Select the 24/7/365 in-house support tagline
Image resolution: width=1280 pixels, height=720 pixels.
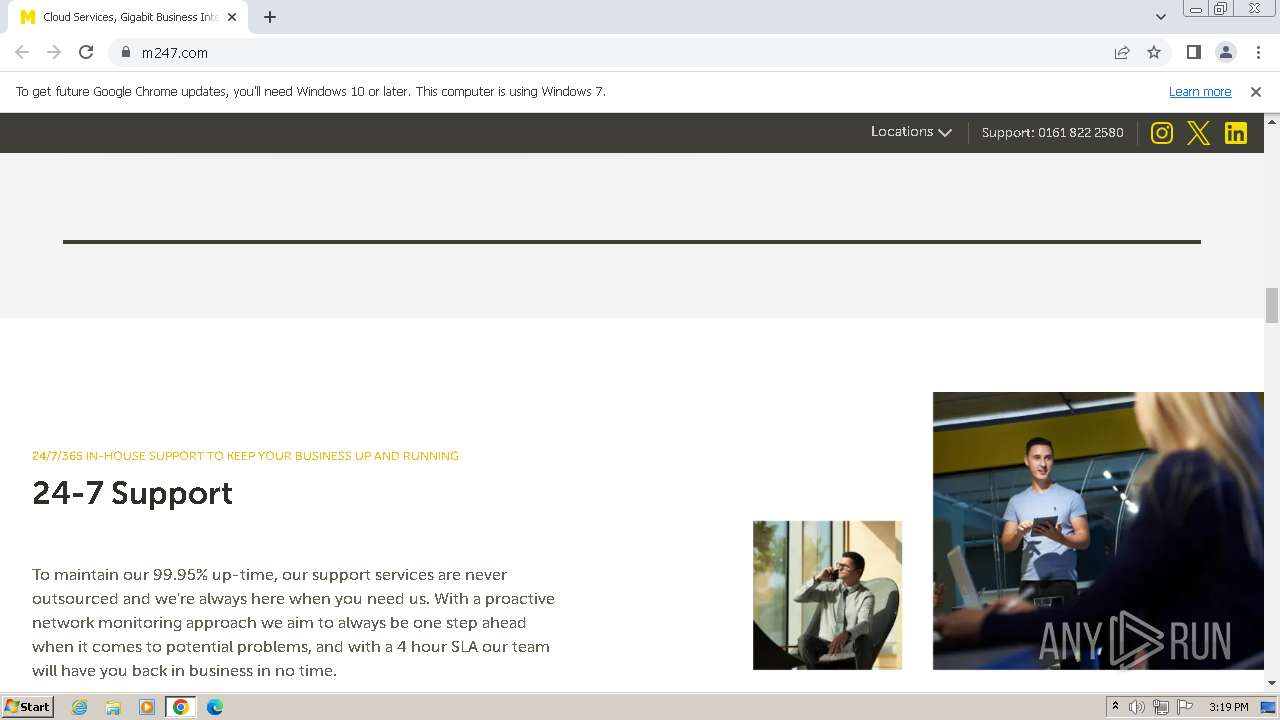(245, 455)
